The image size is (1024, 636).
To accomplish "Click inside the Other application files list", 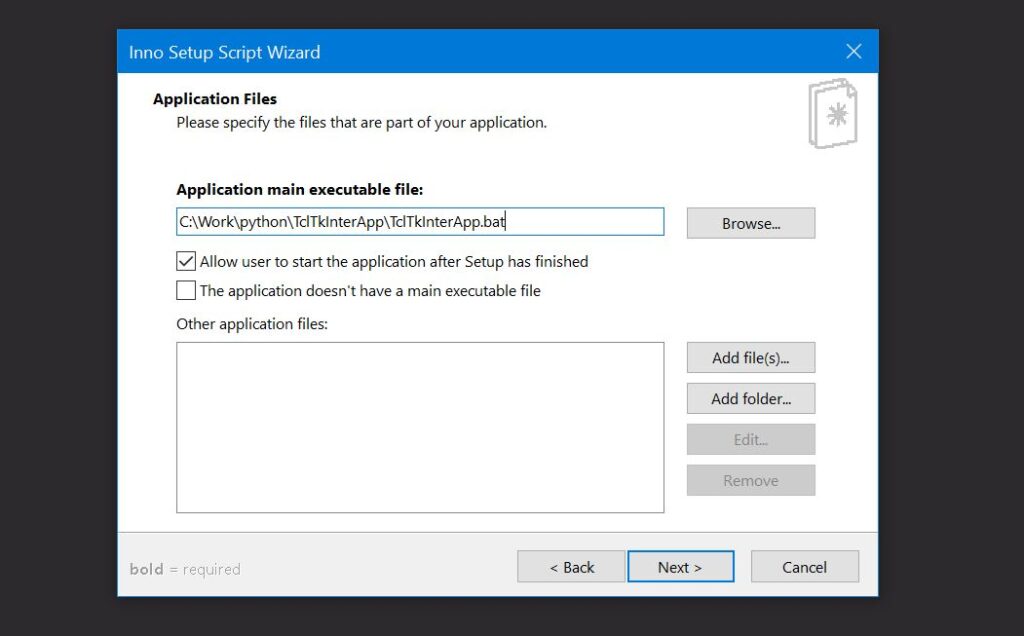I will coord(420,427).
